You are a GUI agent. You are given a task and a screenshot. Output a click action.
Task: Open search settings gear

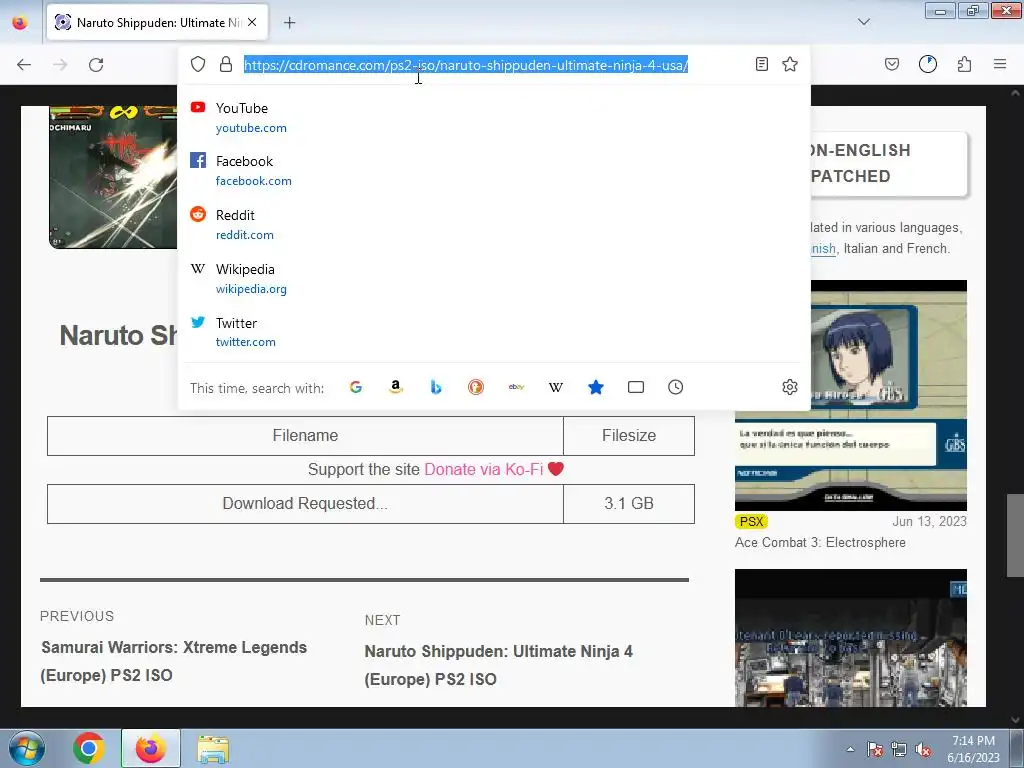coord(790,387)
